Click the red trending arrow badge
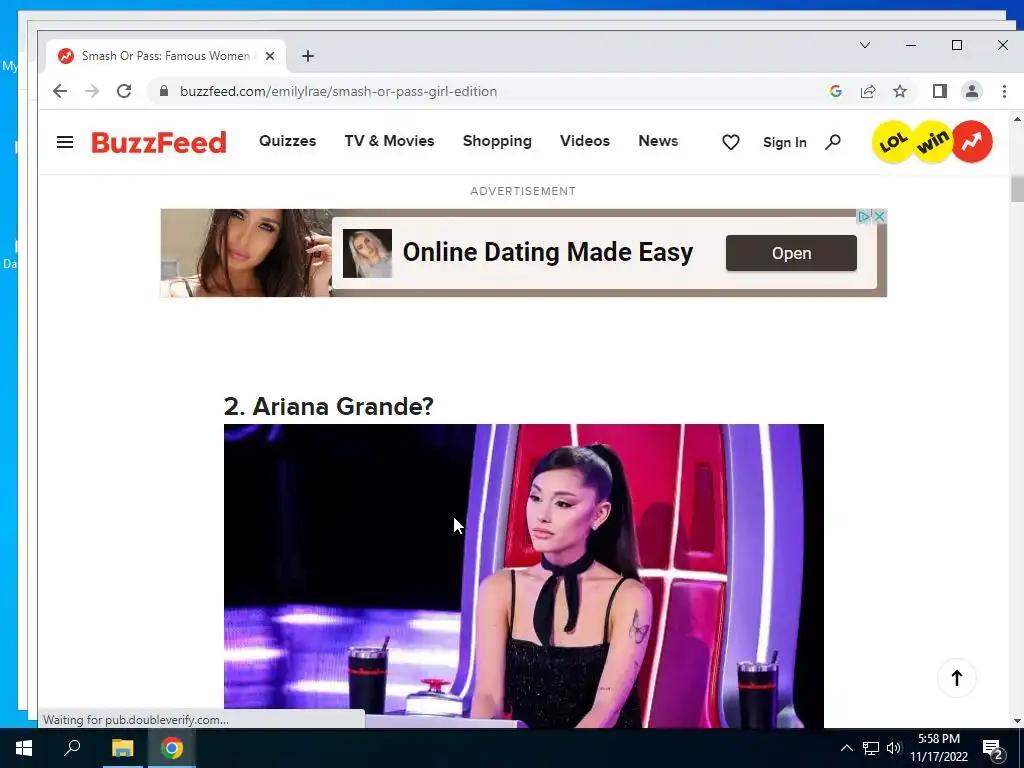 972,142
